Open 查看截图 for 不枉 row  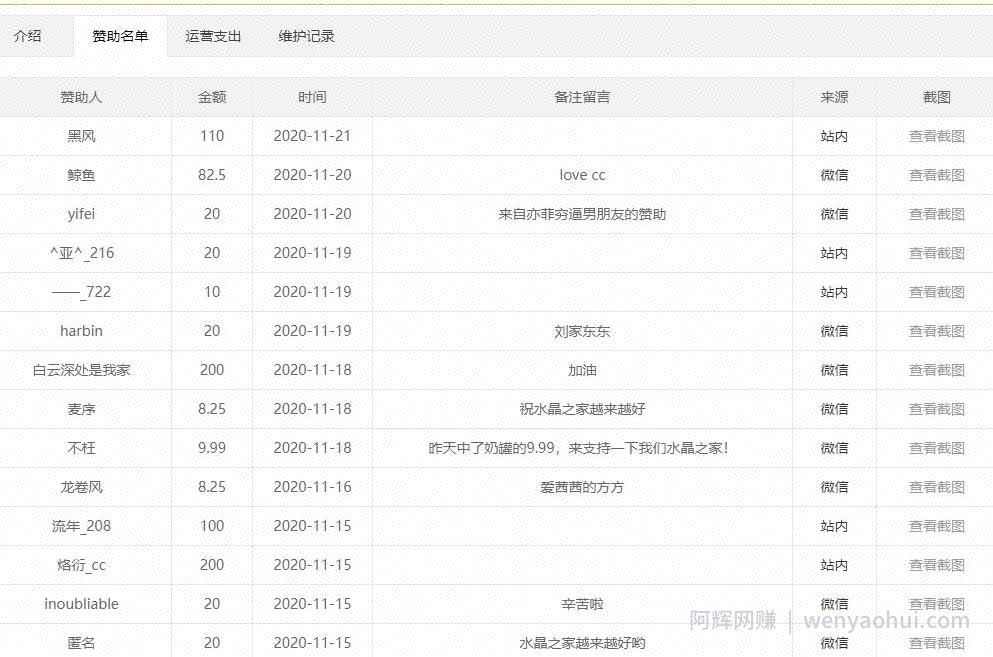click(937, 448)
